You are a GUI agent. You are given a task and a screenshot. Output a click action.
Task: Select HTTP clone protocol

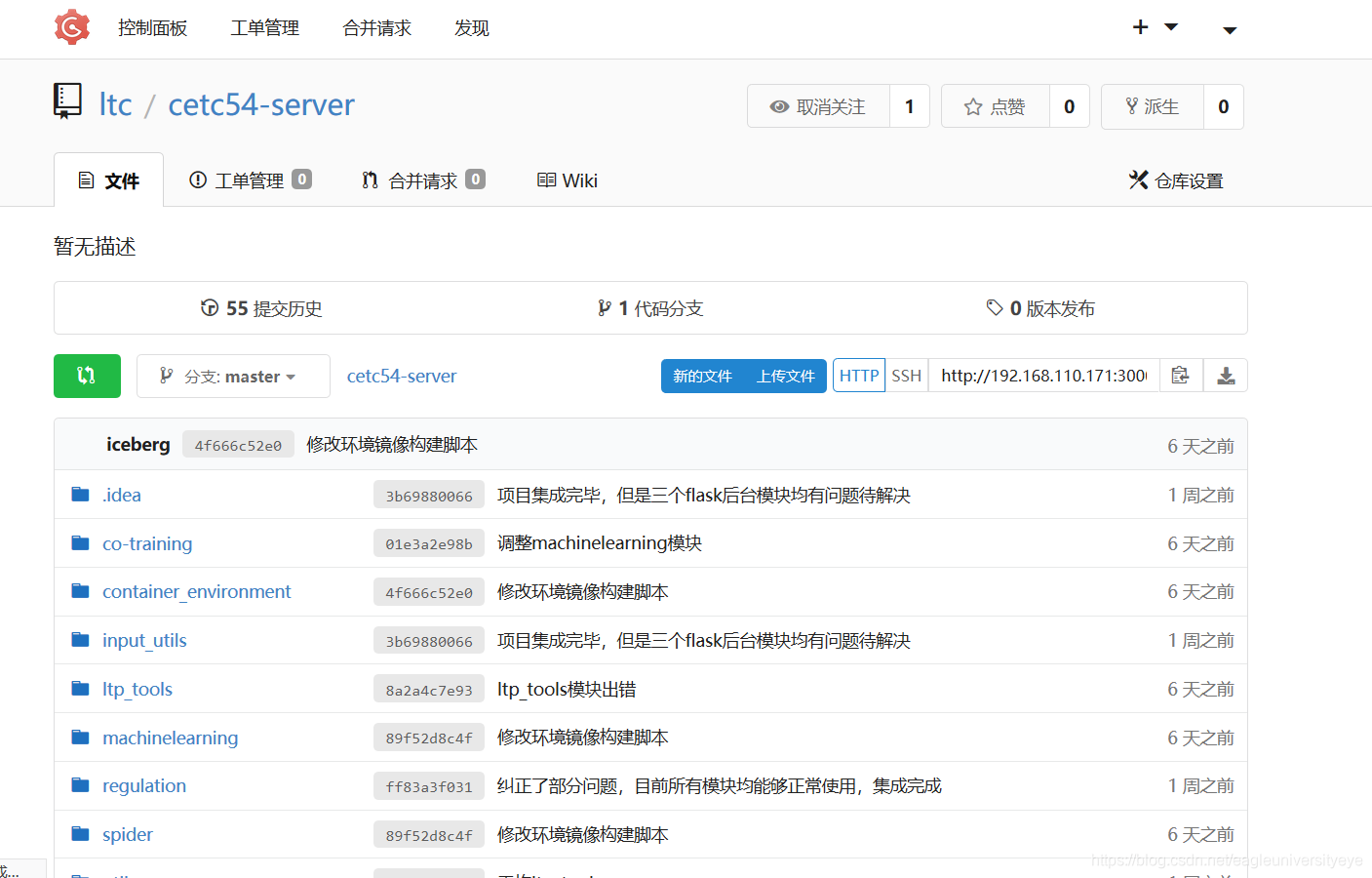(x=859, y=376)
